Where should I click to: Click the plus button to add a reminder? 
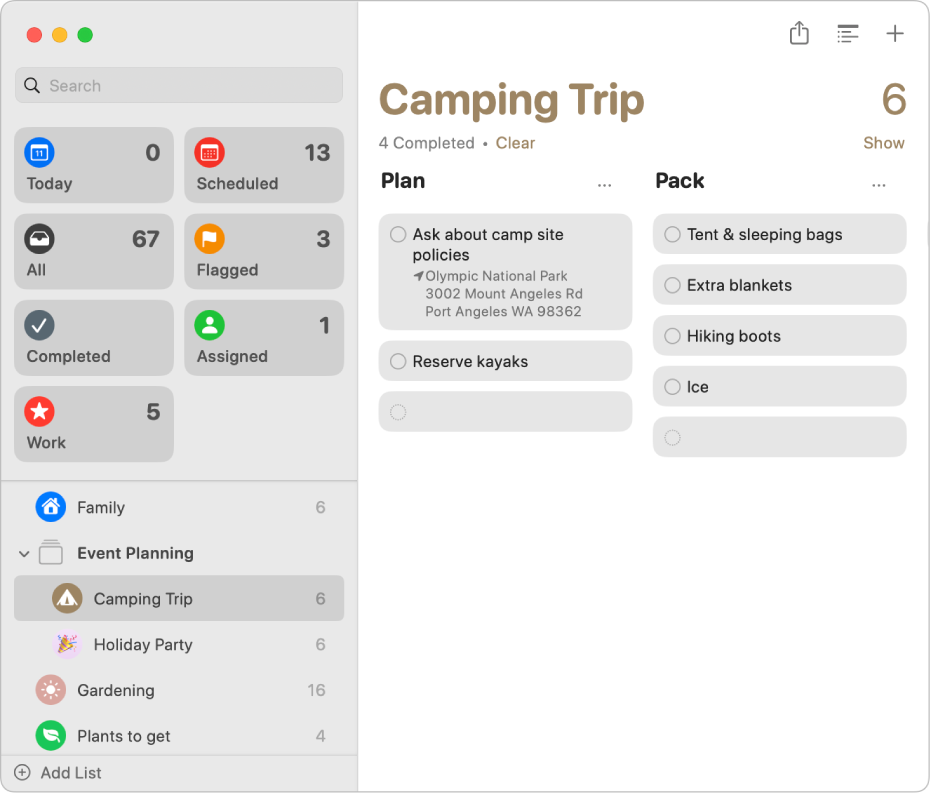[895, 34]
